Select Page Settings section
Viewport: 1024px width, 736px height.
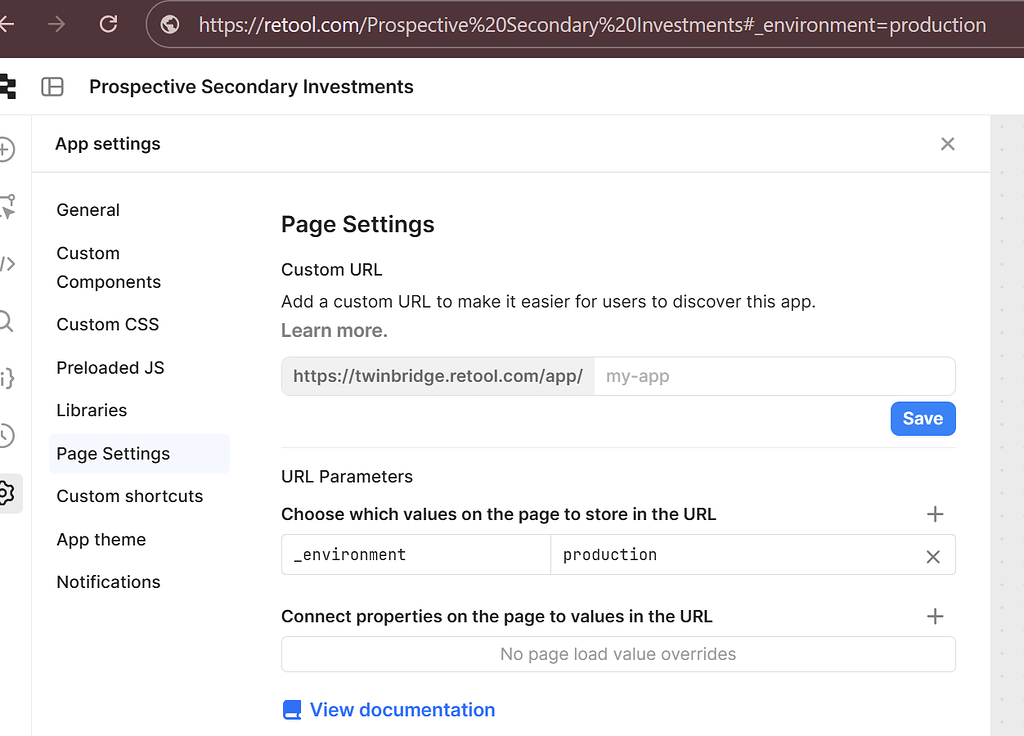pyautogui.click(x=139, y=453)
